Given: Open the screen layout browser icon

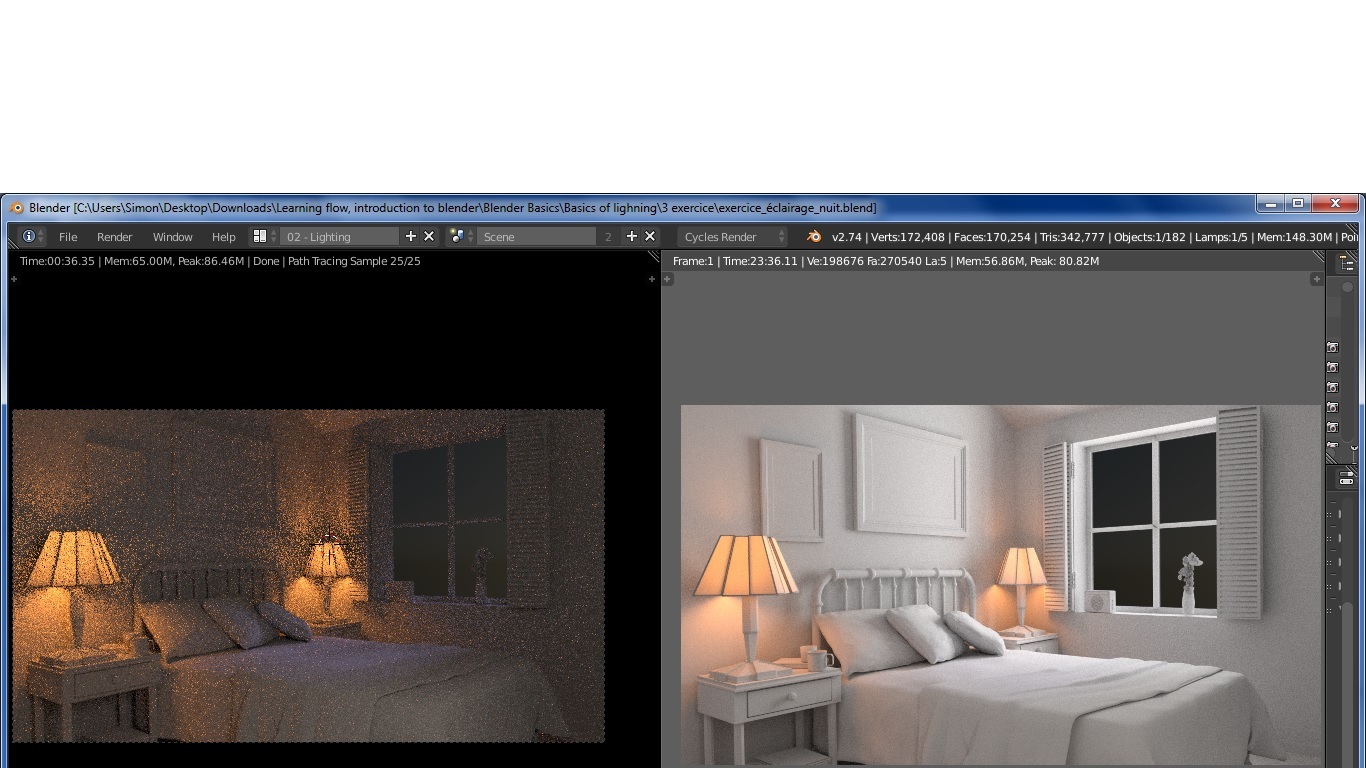Looking at the screenshot, I should pos(259,236).
